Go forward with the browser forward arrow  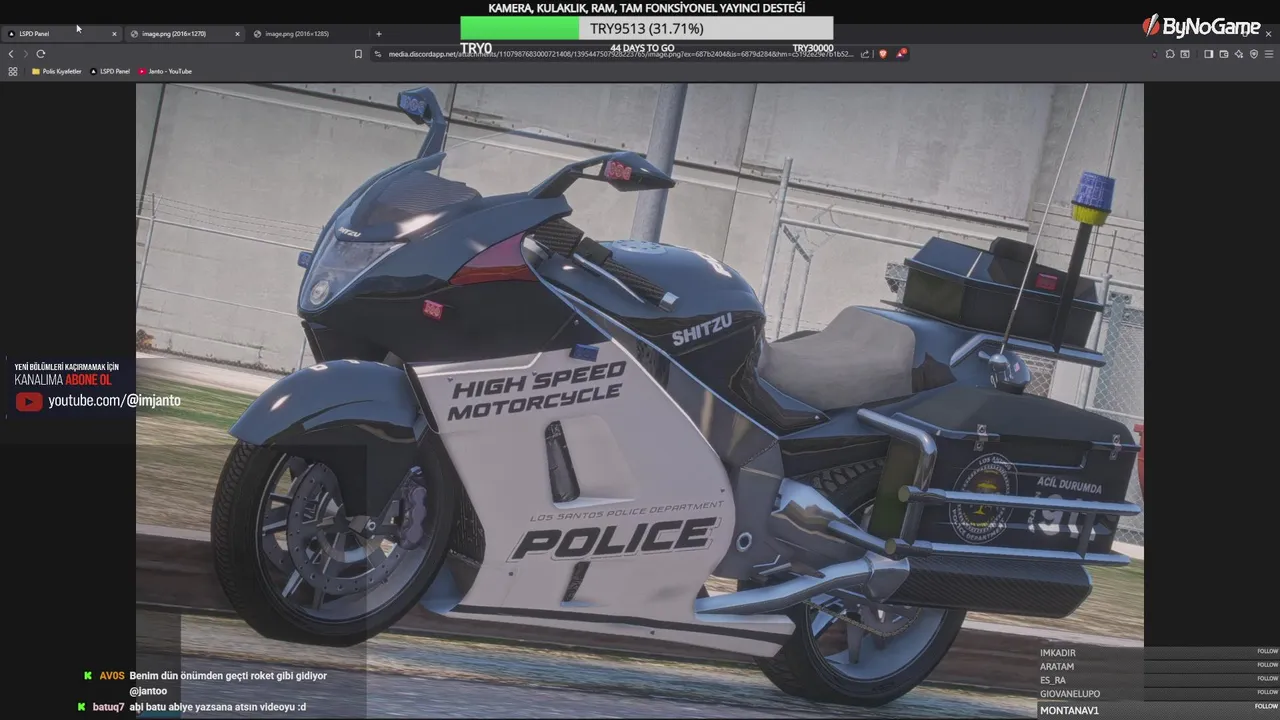point(25,54)
